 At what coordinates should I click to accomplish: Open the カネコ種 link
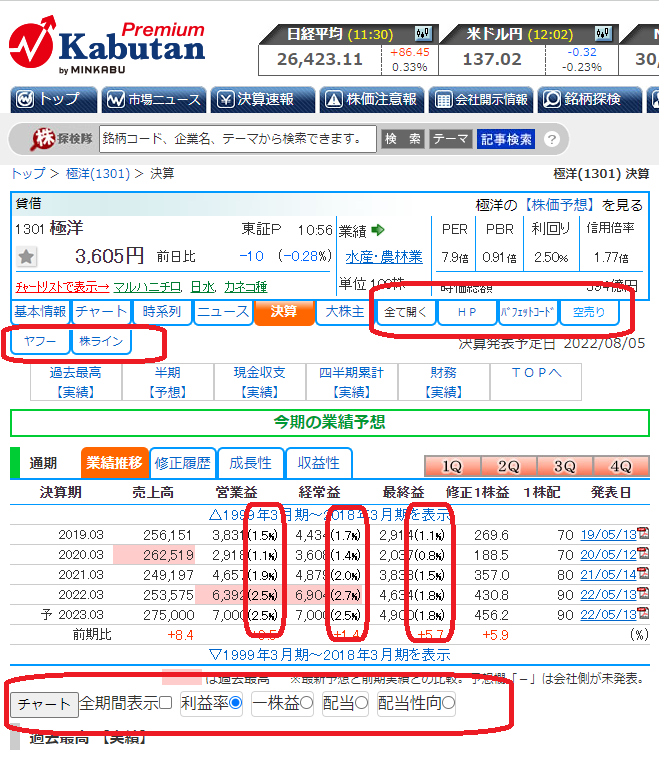coord(246,287)
